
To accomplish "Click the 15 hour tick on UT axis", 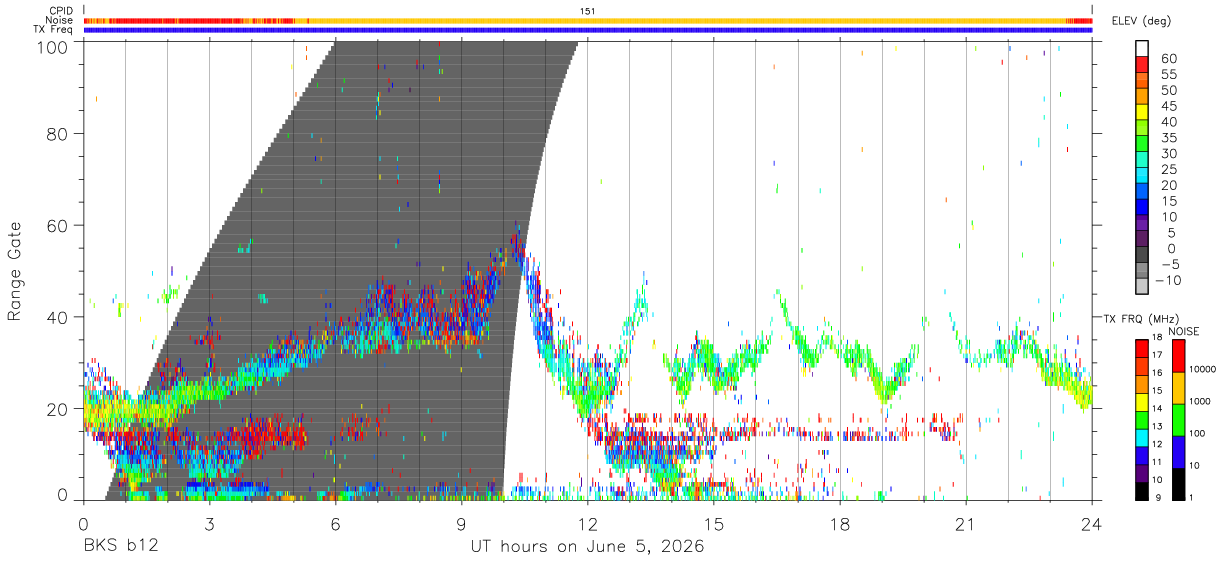I will click(x=714, y=524).
